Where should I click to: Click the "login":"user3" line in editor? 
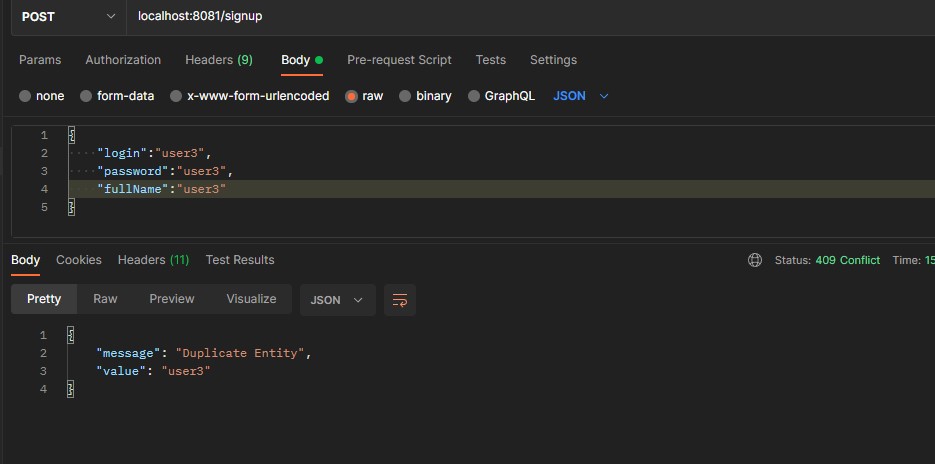pyautogui.click(x=154, y=153)
